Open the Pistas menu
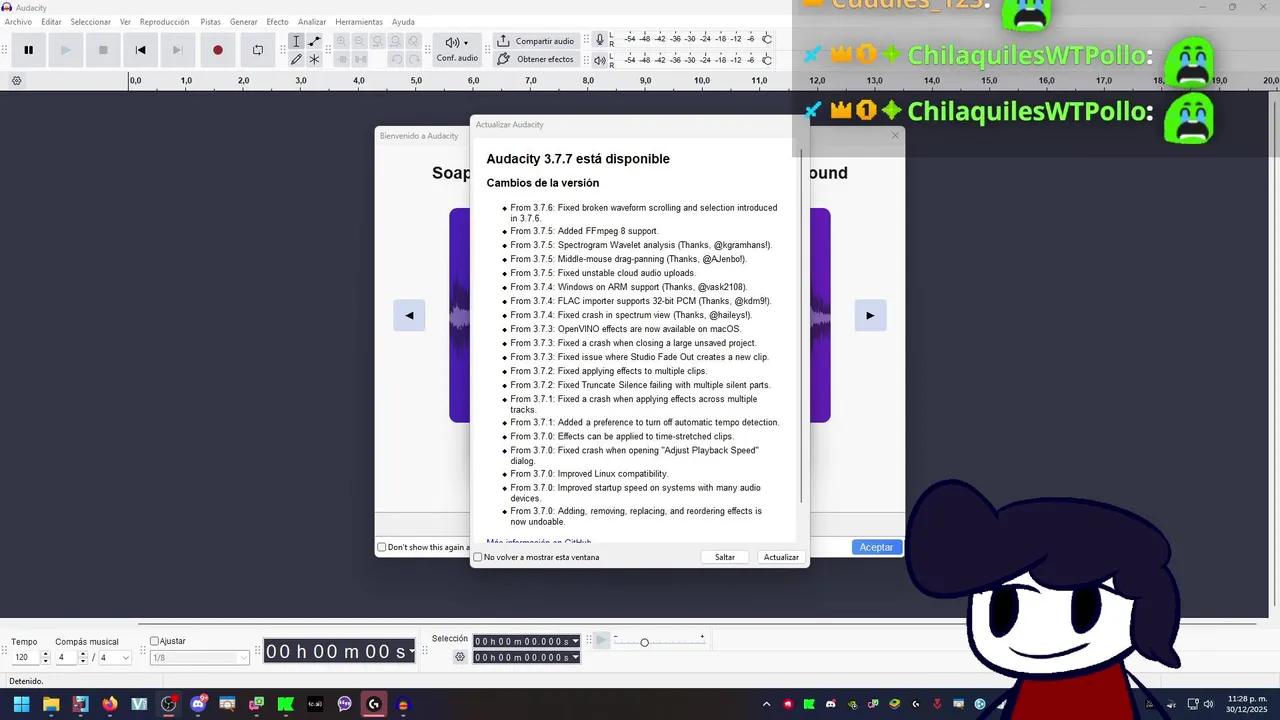Viewport: 1280px width, 720px height. point(210,22)
